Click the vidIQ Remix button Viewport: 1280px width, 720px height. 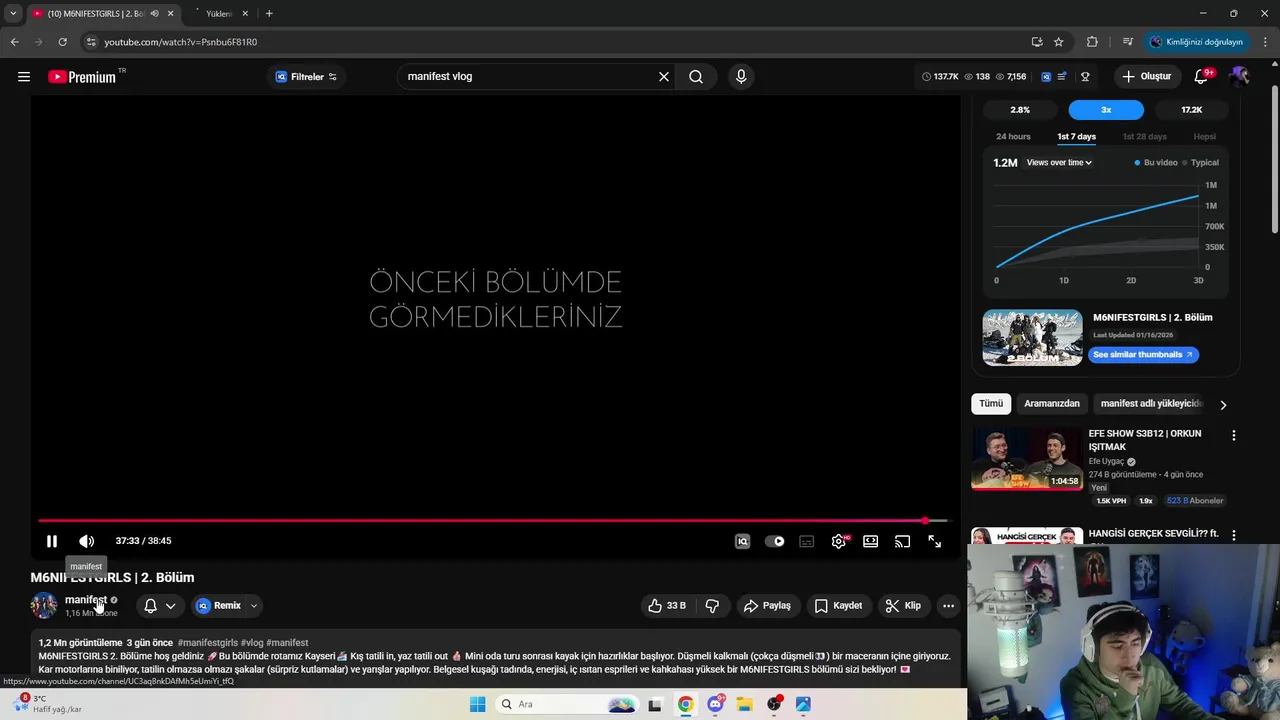219,606
